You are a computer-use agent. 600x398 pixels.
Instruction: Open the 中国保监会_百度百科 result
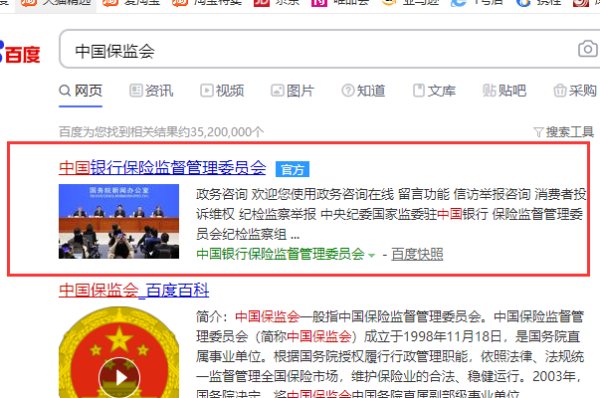[134, 290]
